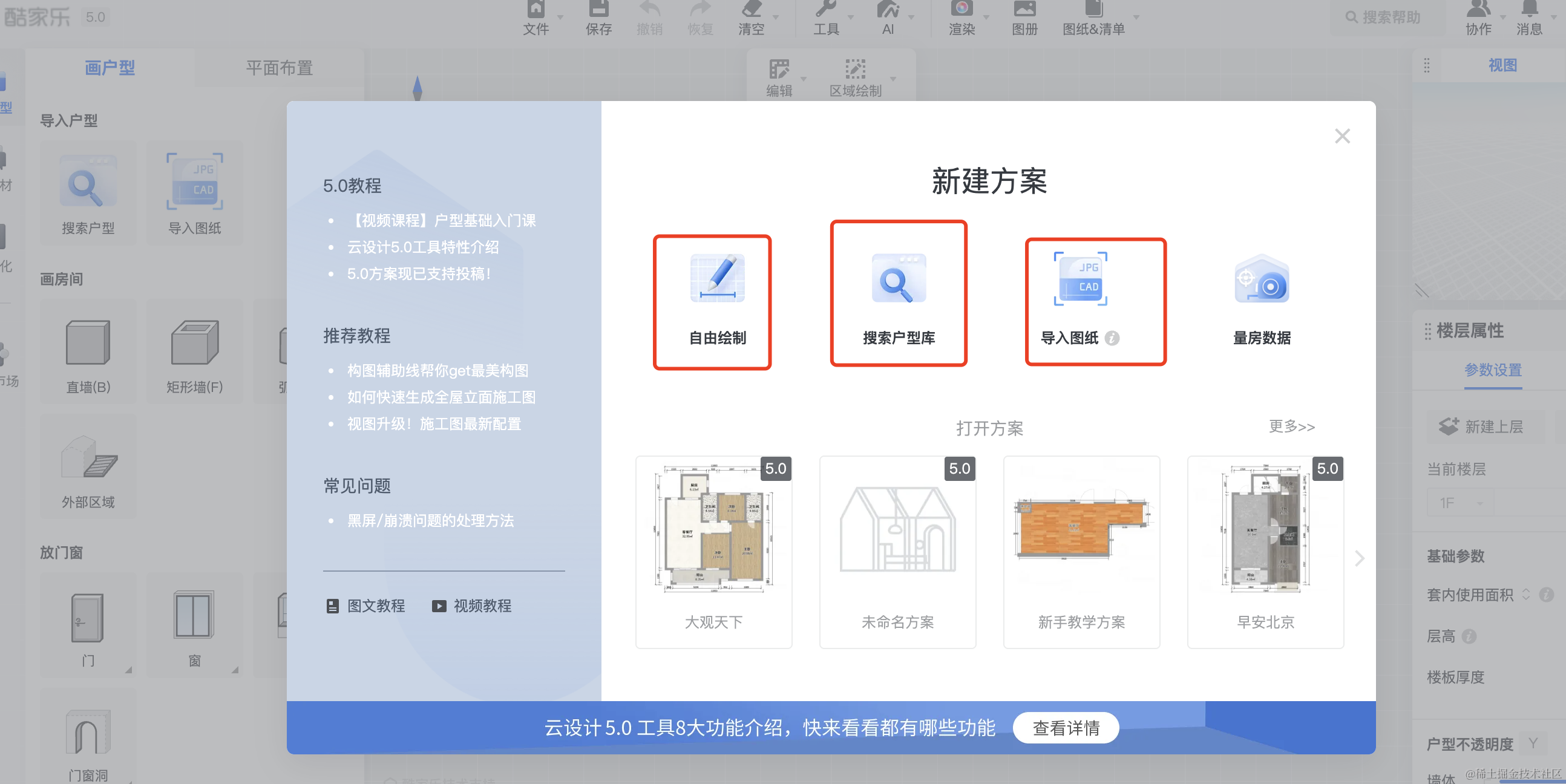
Task: Open the 大观天下 project thumbnail
Action: (x=713, y=552)
